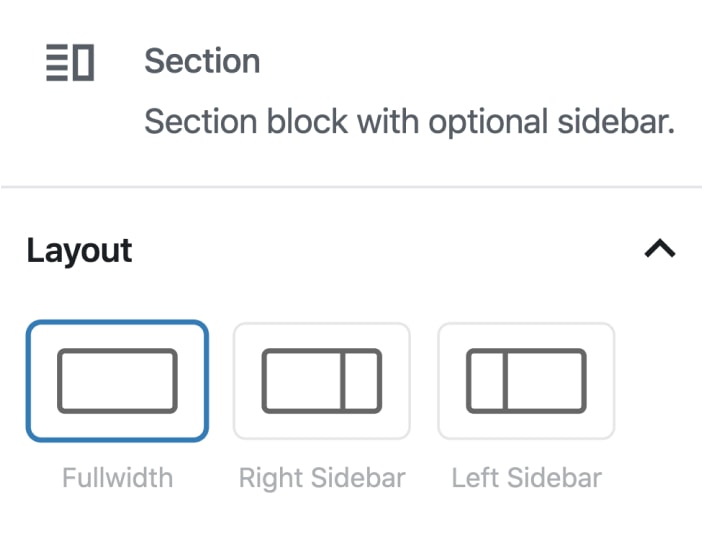Collapse the Layout panel with the chevron
This screenshot has width=702, height=544.
coord(660,249)
